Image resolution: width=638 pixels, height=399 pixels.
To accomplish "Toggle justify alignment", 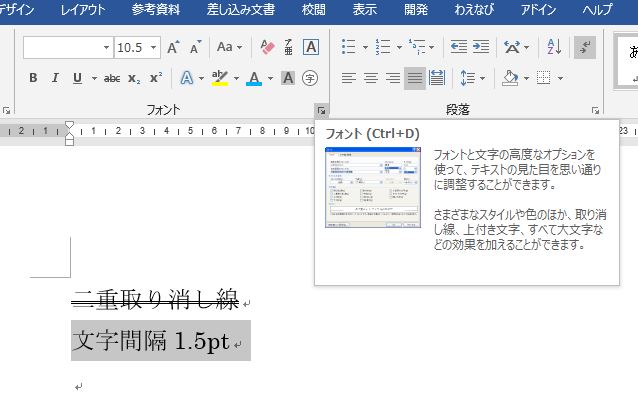I will click(x=415, y=78).
